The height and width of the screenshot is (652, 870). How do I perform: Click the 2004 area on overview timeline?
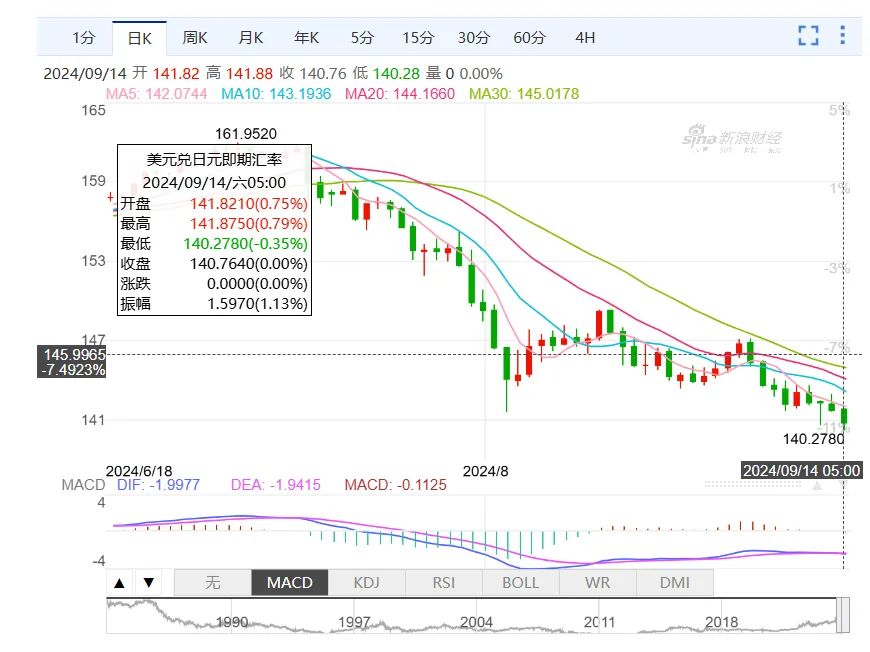pyautogui.click(x=477, y=622)
